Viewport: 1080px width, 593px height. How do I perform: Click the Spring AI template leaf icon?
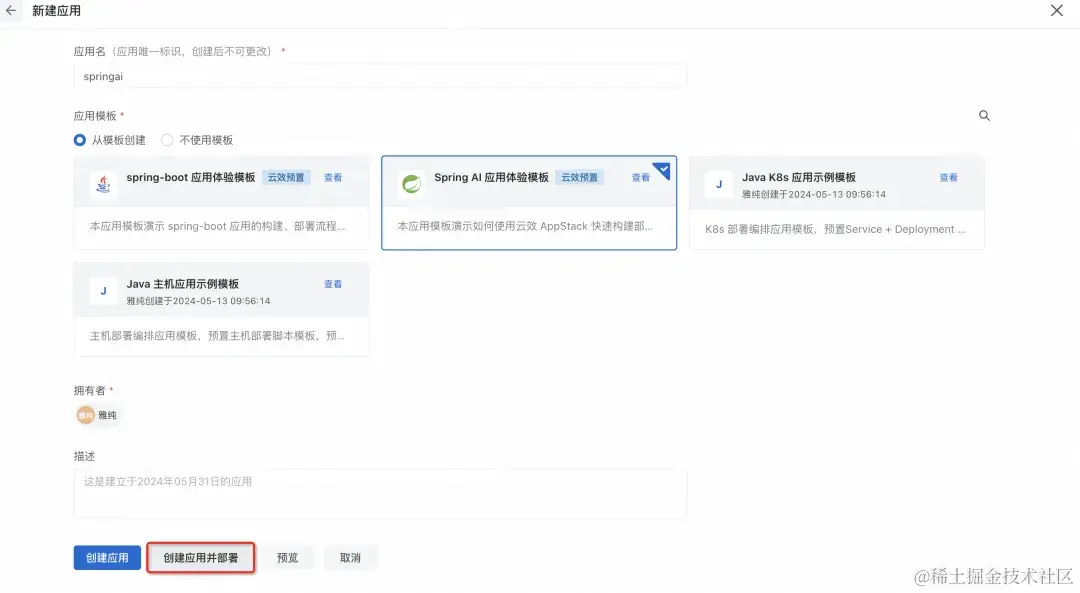point(411,184)
